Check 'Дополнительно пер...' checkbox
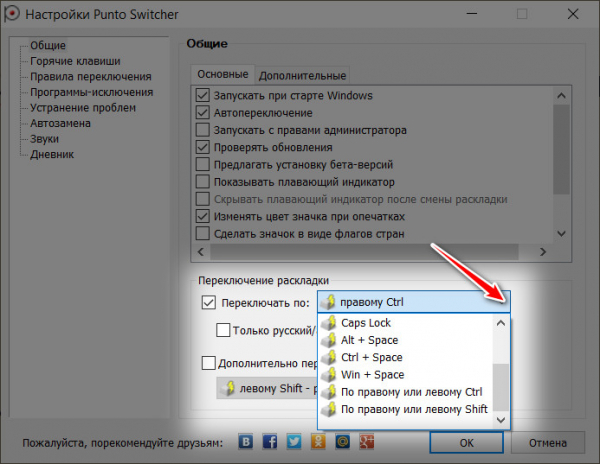This screenshot has height=464, width=600. [209, 363]
